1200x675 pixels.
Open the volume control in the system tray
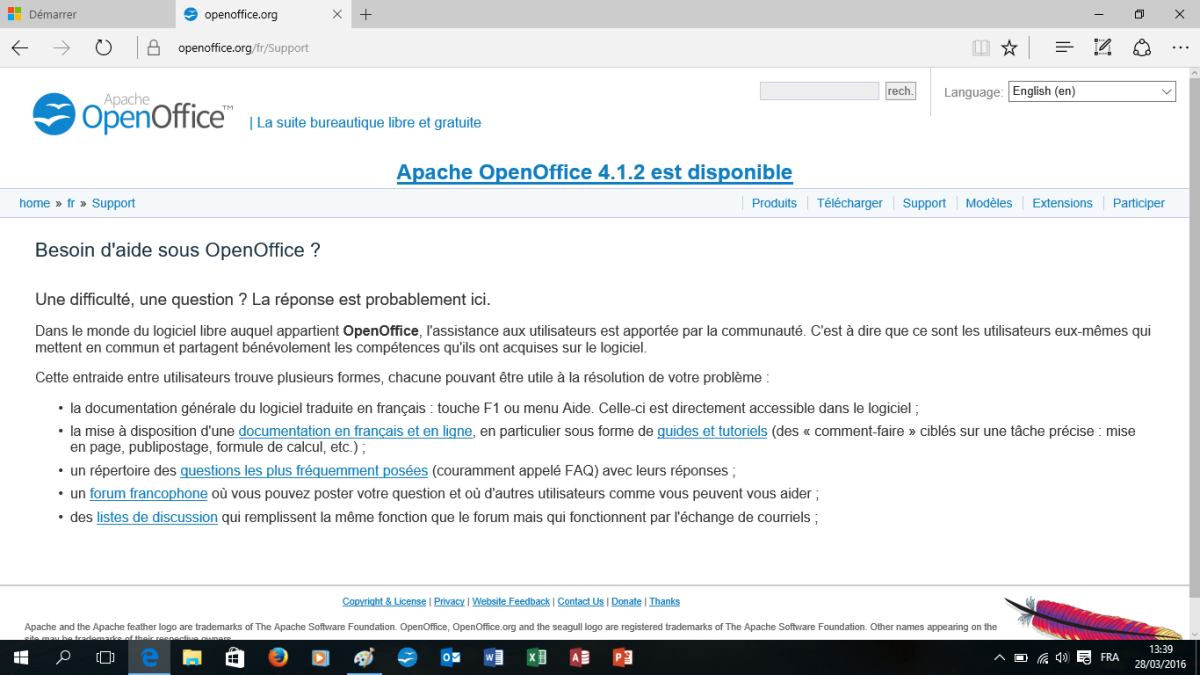point(1062,658)
